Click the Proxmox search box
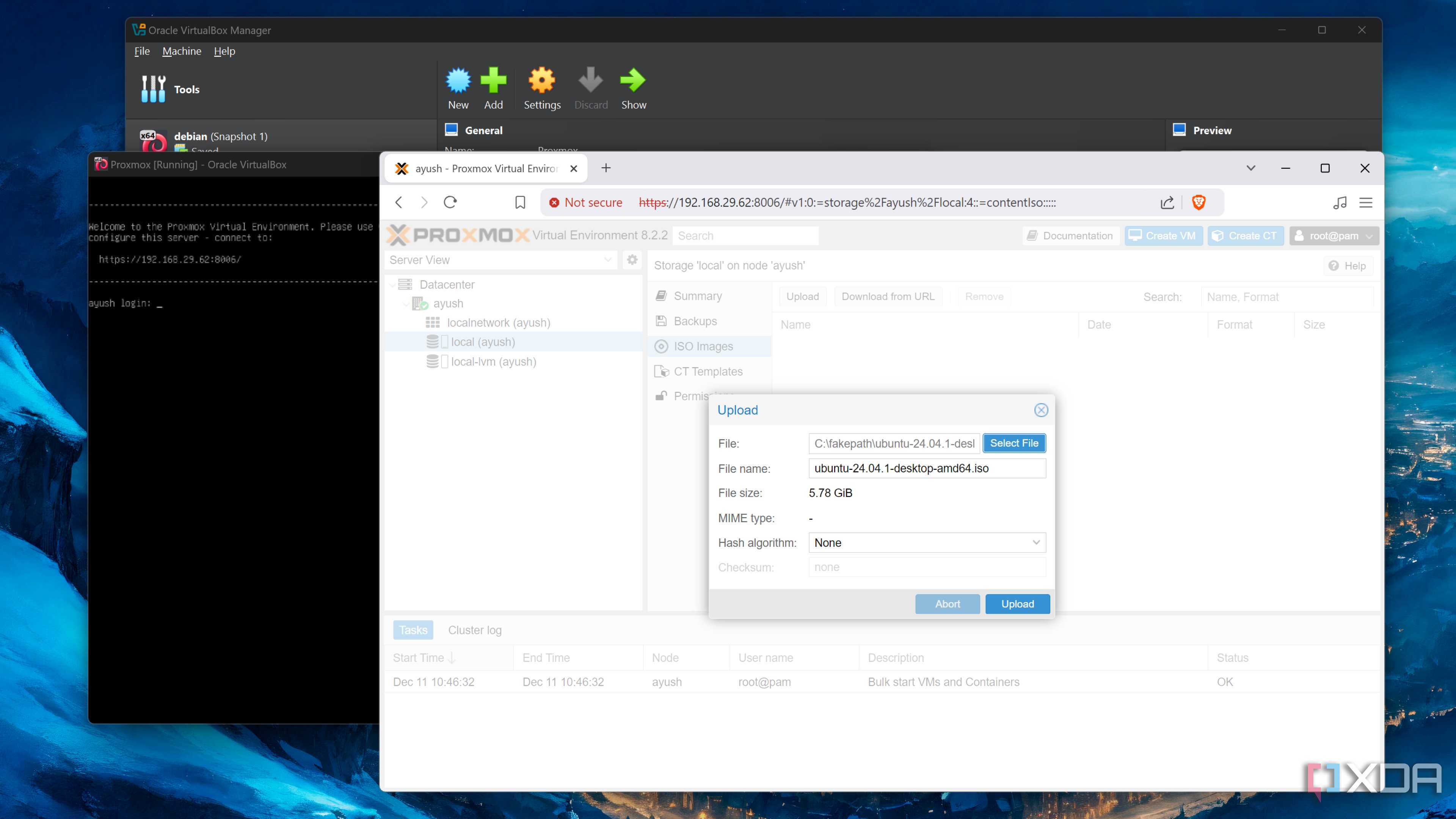This screenshot has width=1456, height=819. click(x=745, y=236)
